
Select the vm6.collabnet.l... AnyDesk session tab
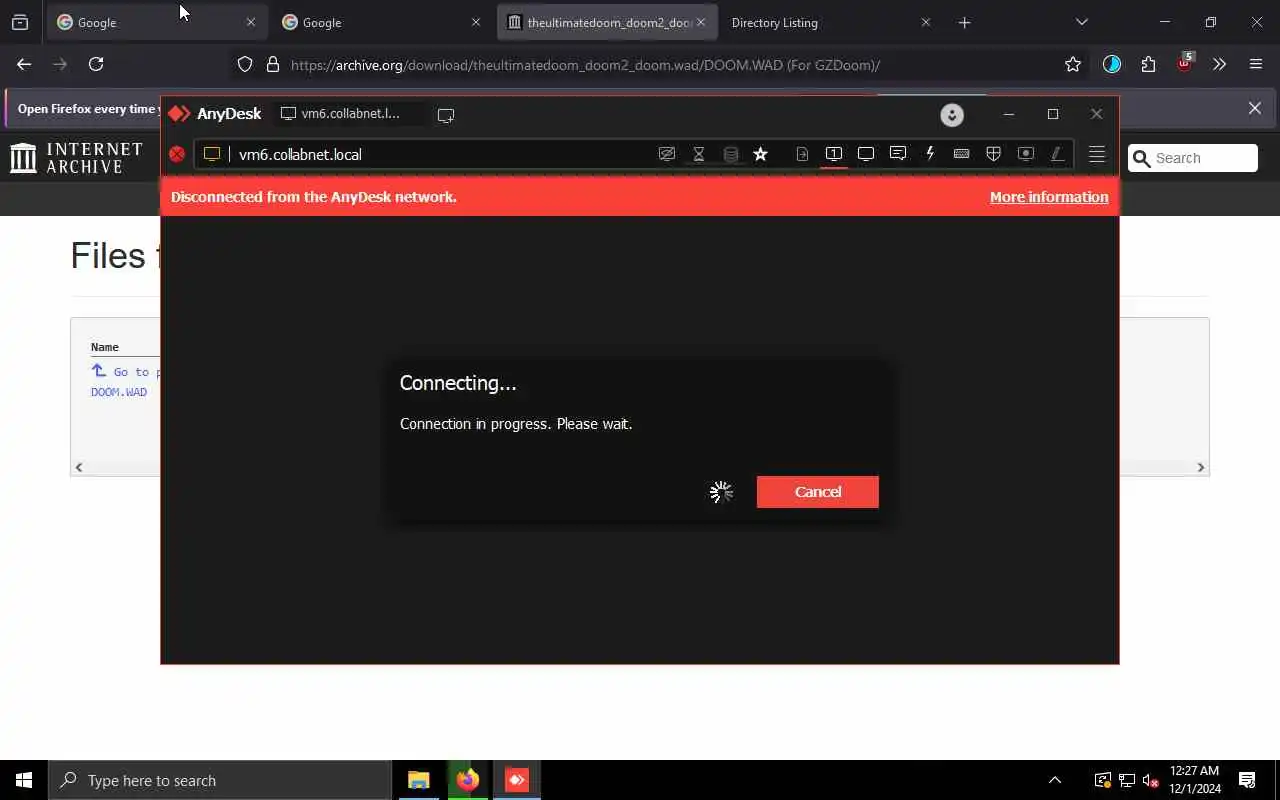point(349,114)
